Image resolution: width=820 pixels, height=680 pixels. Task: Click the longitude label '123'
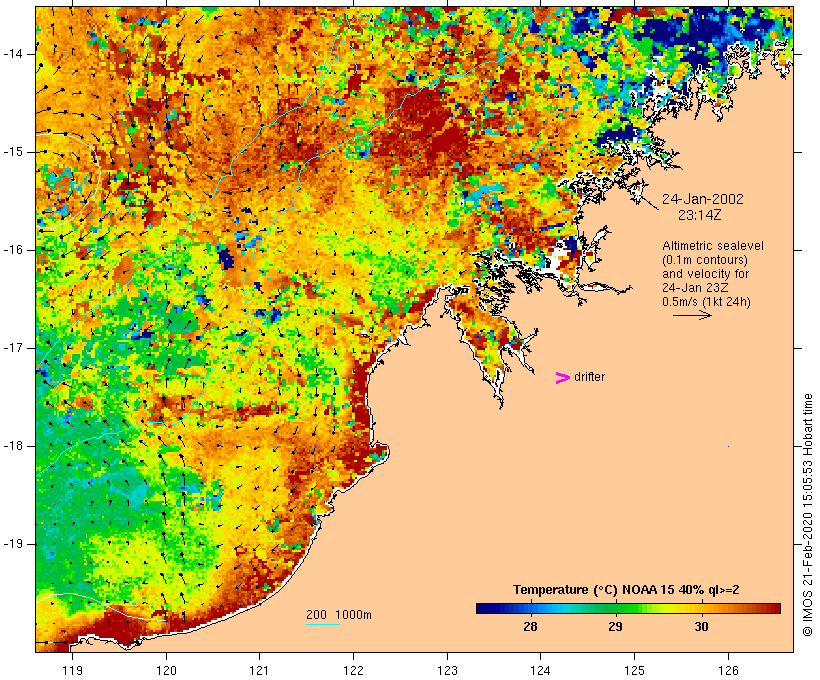(x=447, y=671)
